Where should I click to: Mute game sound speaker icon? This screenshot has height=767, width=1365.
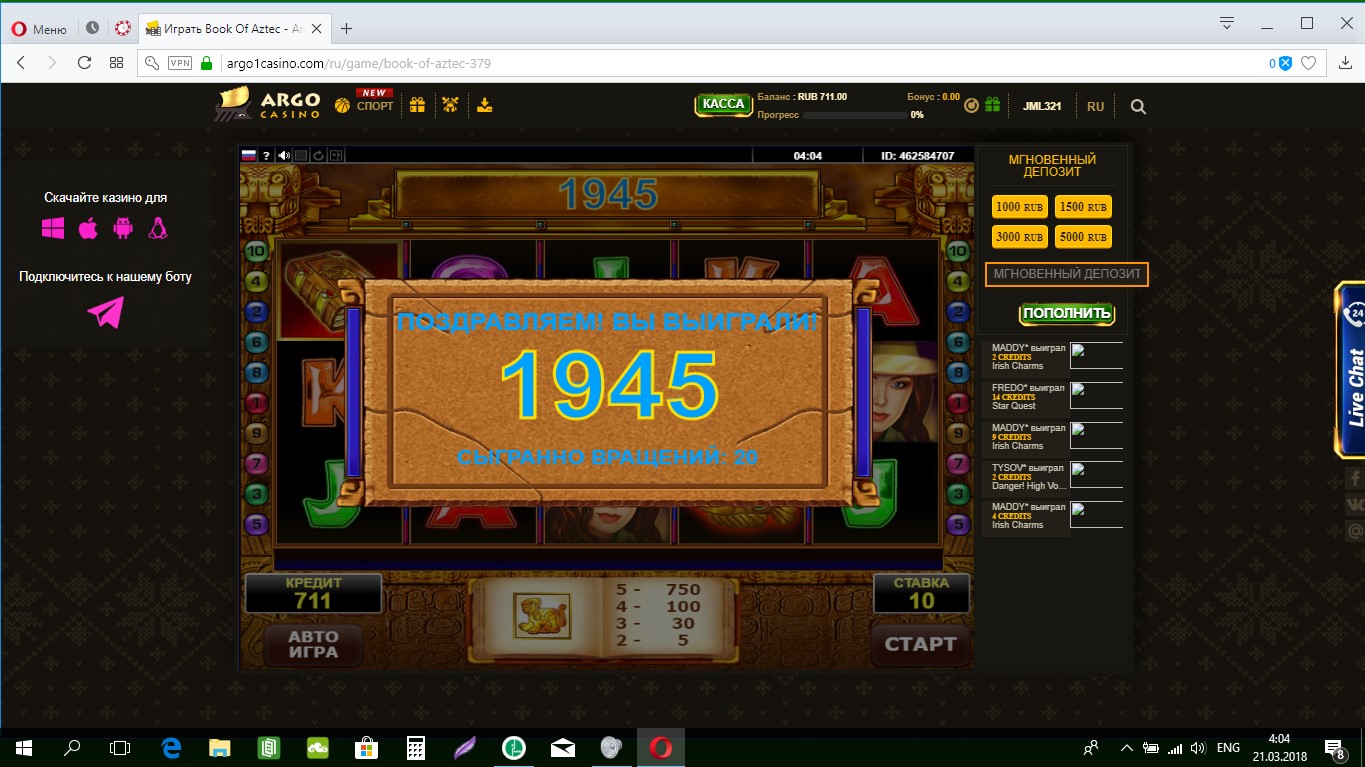284,155
